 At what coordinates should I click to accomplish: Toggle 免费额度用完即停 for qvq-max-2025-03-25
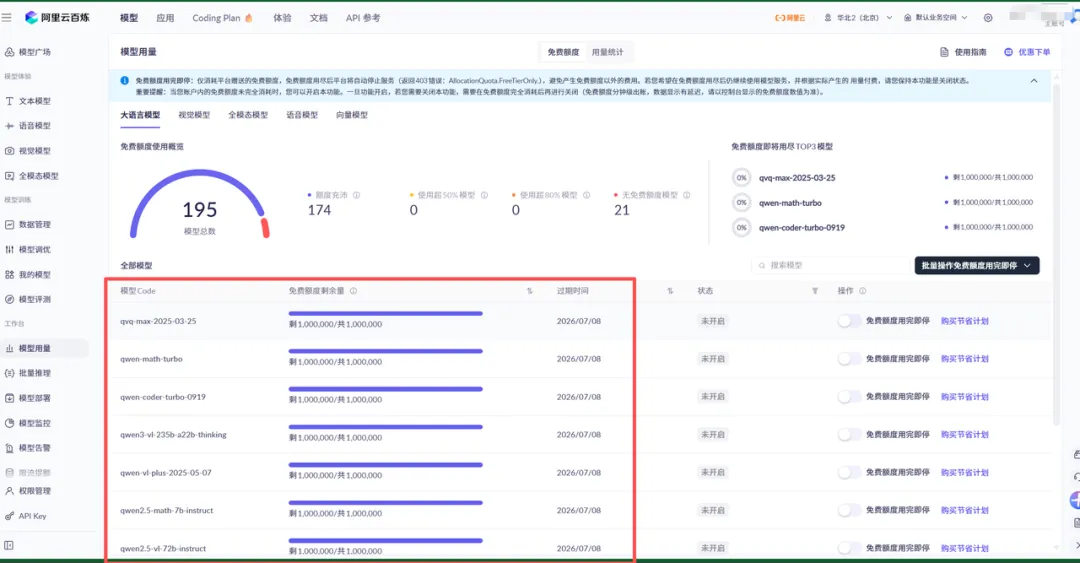point(849,320)
